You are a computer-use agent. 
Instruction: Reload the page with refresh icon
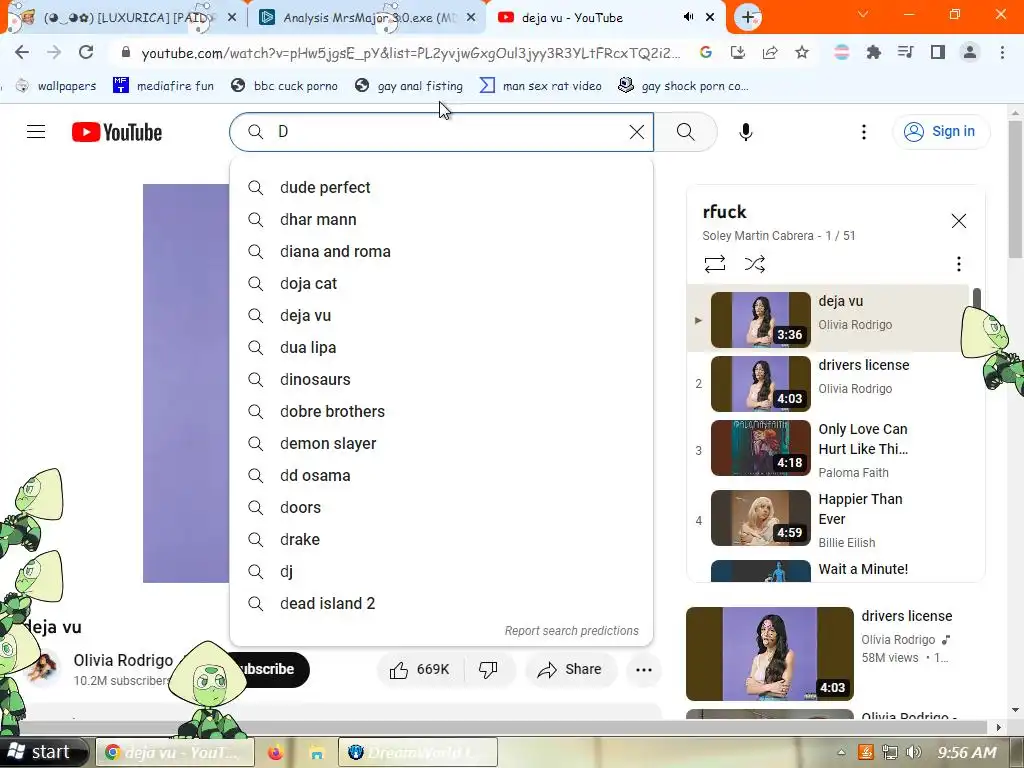pos(86,52)
